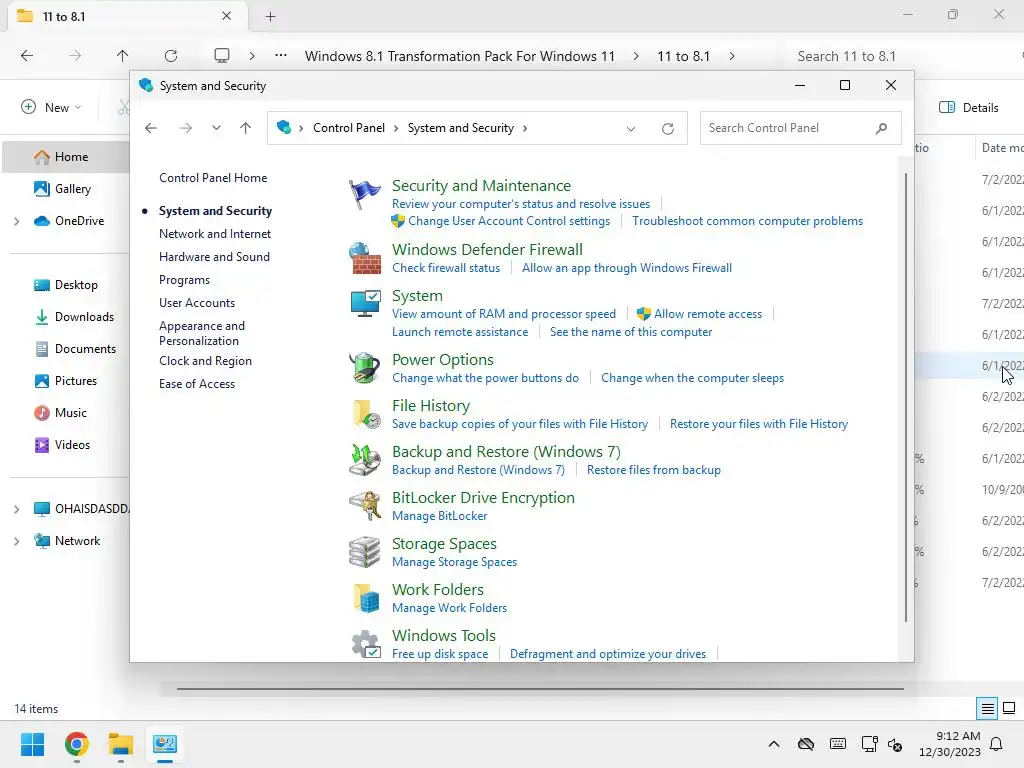Expand the Network tree node
1024x768 pixels.
[x=16, y=541]
